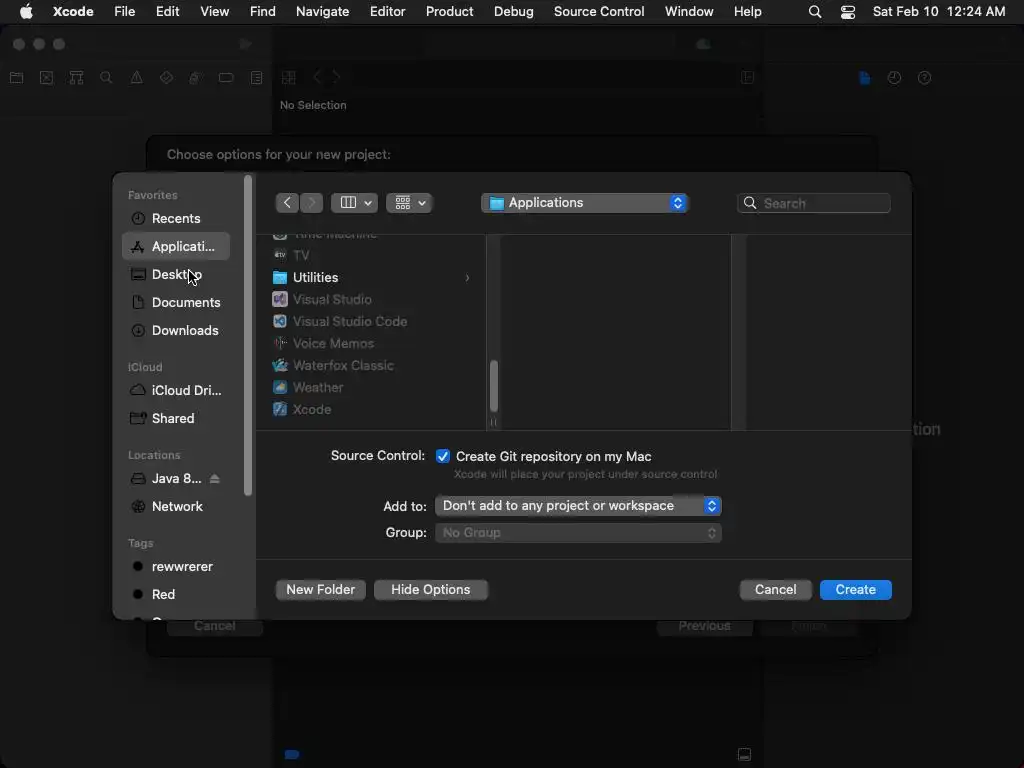The height and width of the screenshot is (768, 1024).
Task: Click the Create button
Action: pyautogui.click(x=856, y=590)
